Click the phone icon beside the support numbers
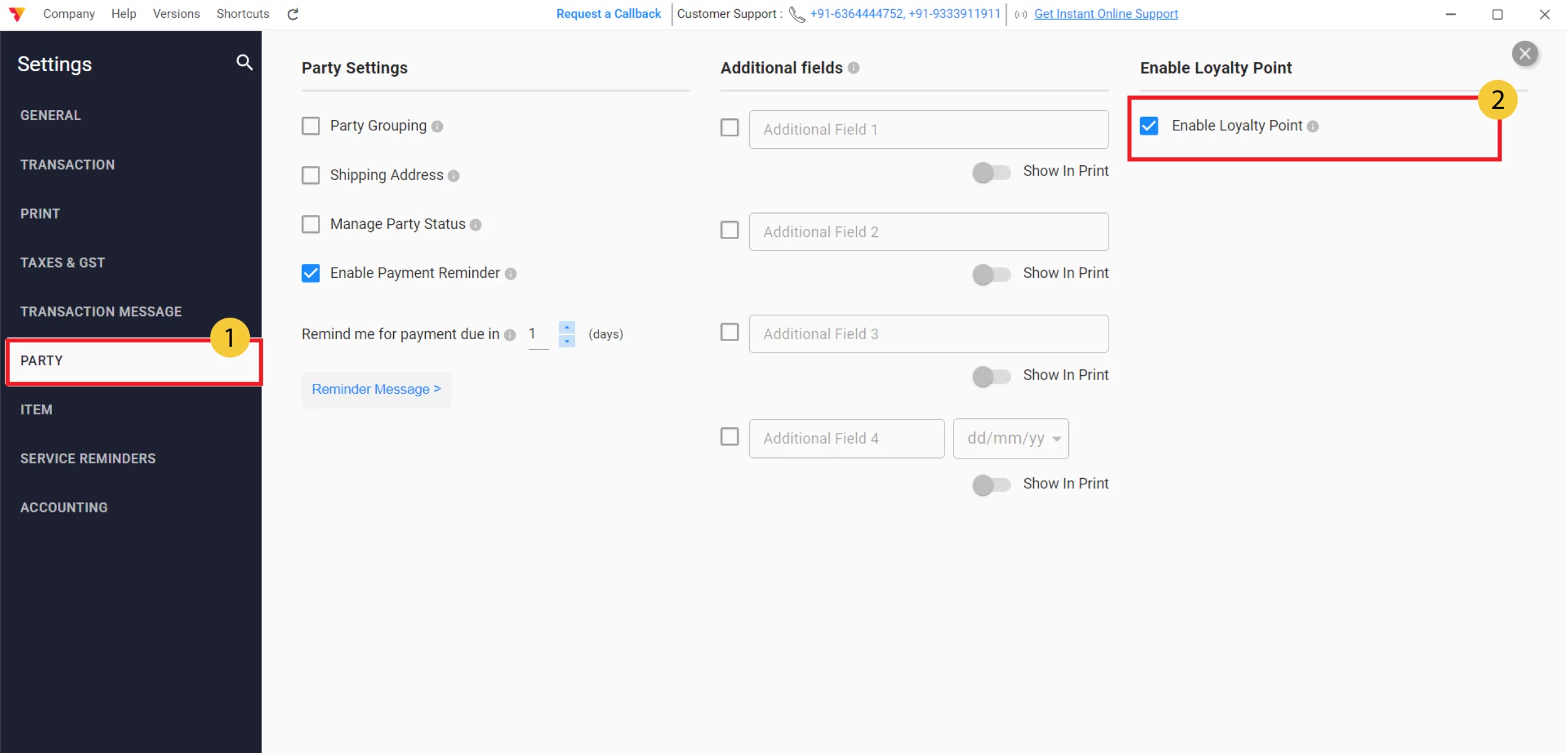 796,14
